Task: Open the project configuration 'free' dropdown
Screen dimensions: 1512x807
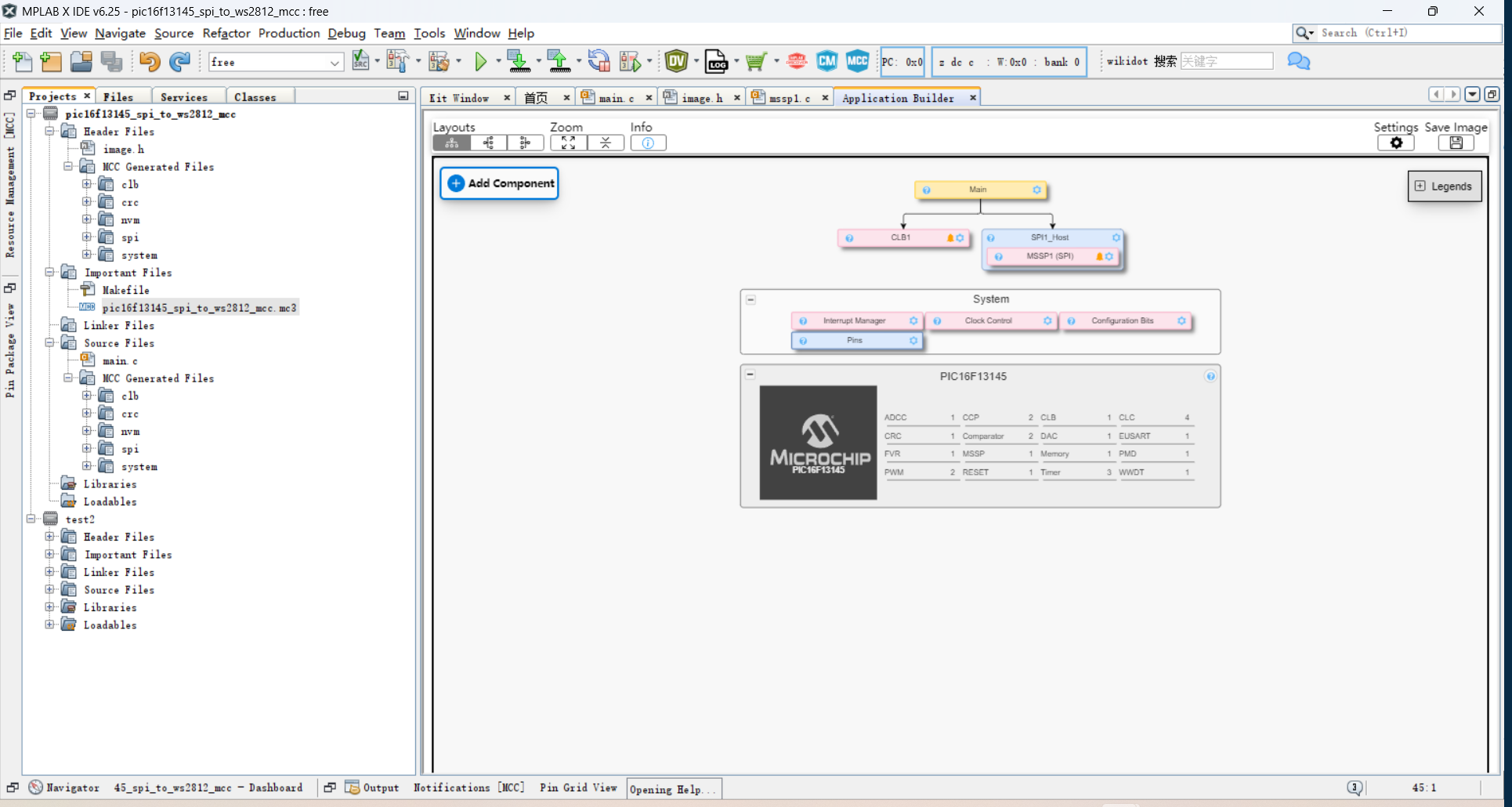Action: coord(335,63)
